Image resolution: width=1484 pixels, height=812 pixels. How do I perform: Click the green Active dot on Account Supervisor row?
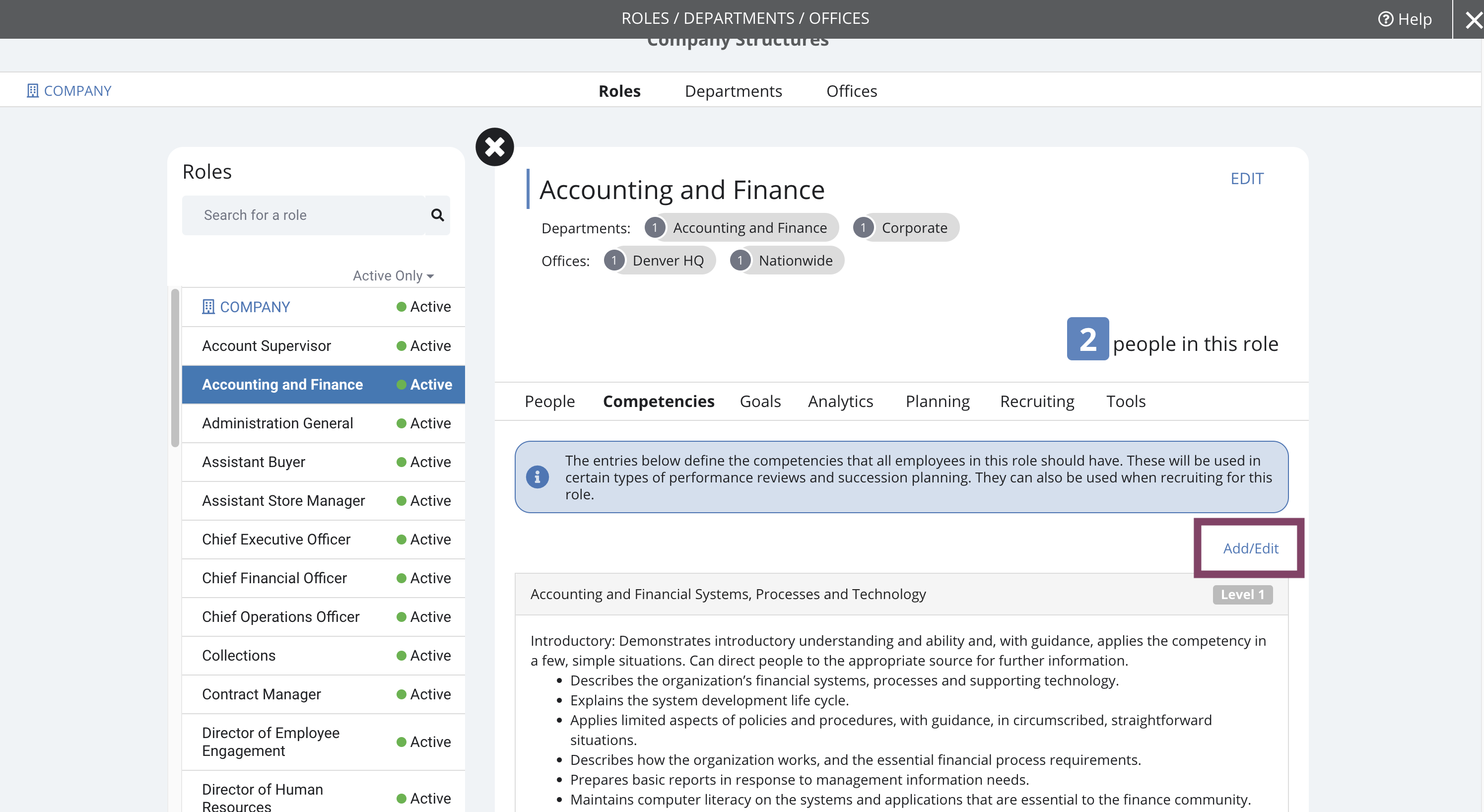coord(402,346)
